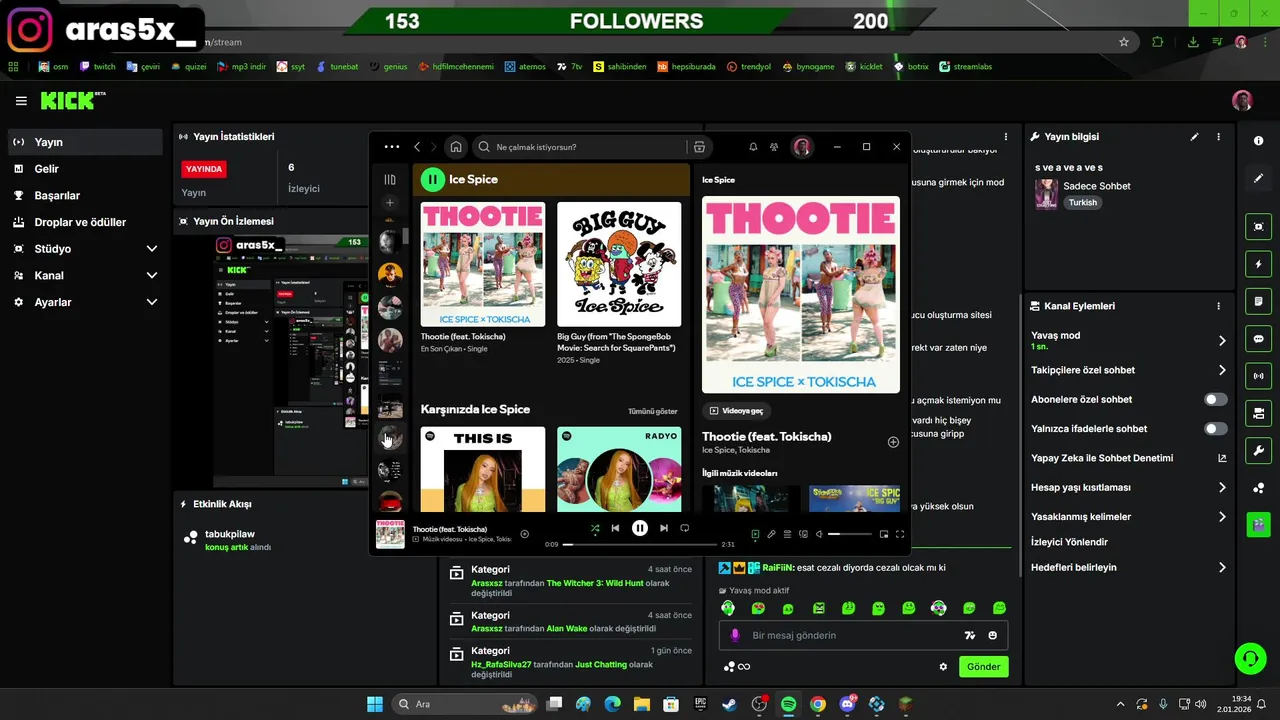Open the Windows Start menu

tap(375, 704)
